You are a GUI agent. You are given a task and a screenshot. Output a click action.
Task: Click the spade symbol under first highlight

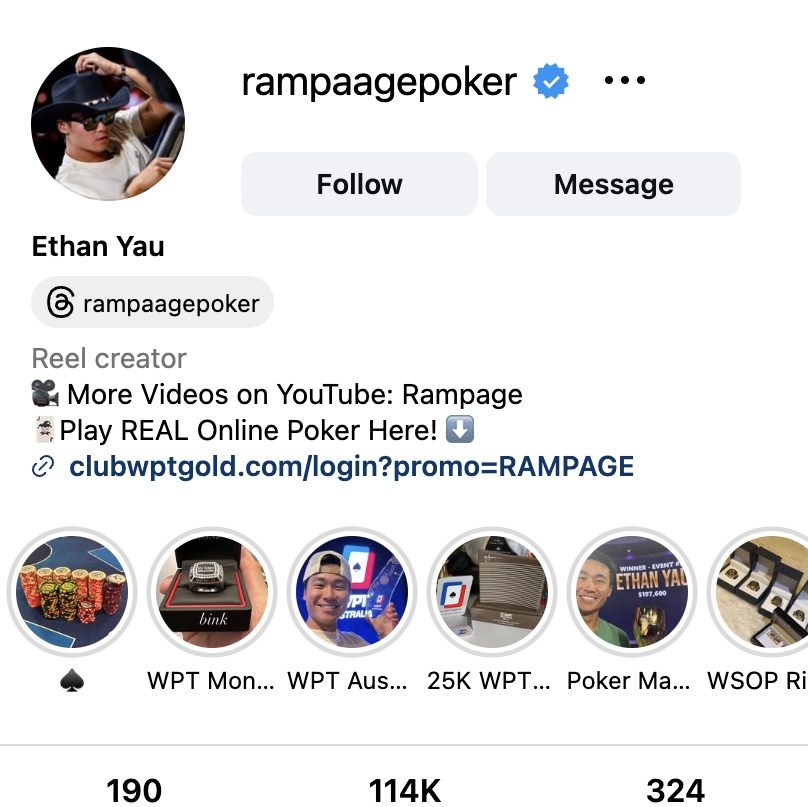coord(72,681)
